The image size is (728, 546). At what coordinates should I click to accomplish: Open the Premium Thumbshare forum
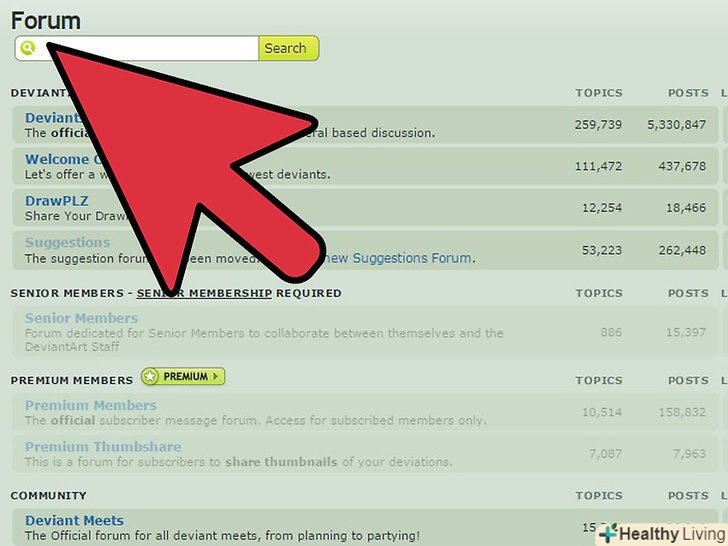click(103, 447)
